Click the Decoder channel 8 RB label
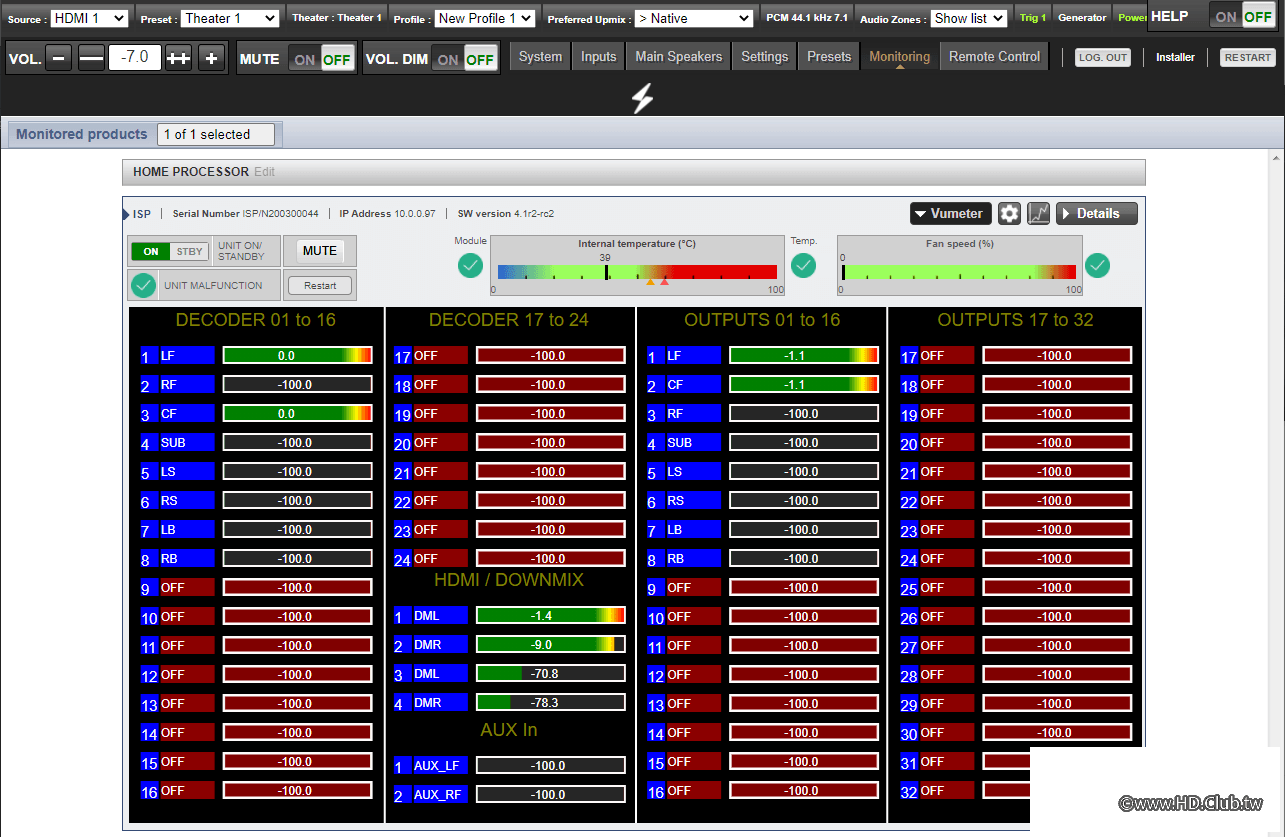 coord(186,558)
